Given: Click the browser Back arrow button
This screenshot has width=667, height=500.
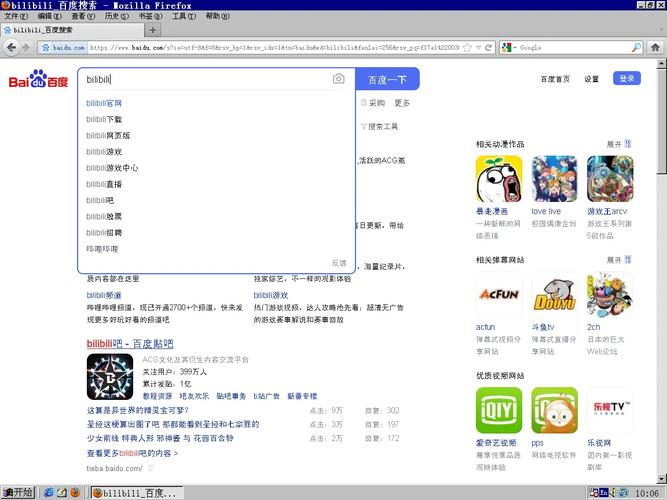Looking at the screenshot, I should coord(11,48).
